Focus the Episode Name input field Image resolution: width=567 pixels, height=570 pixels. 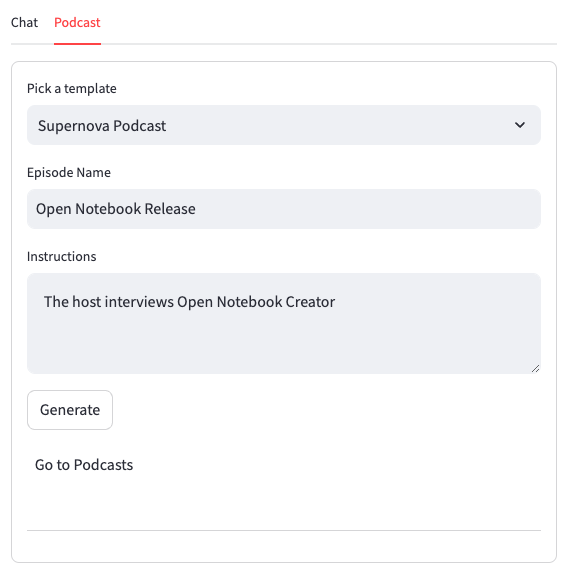tap(284, 209)
